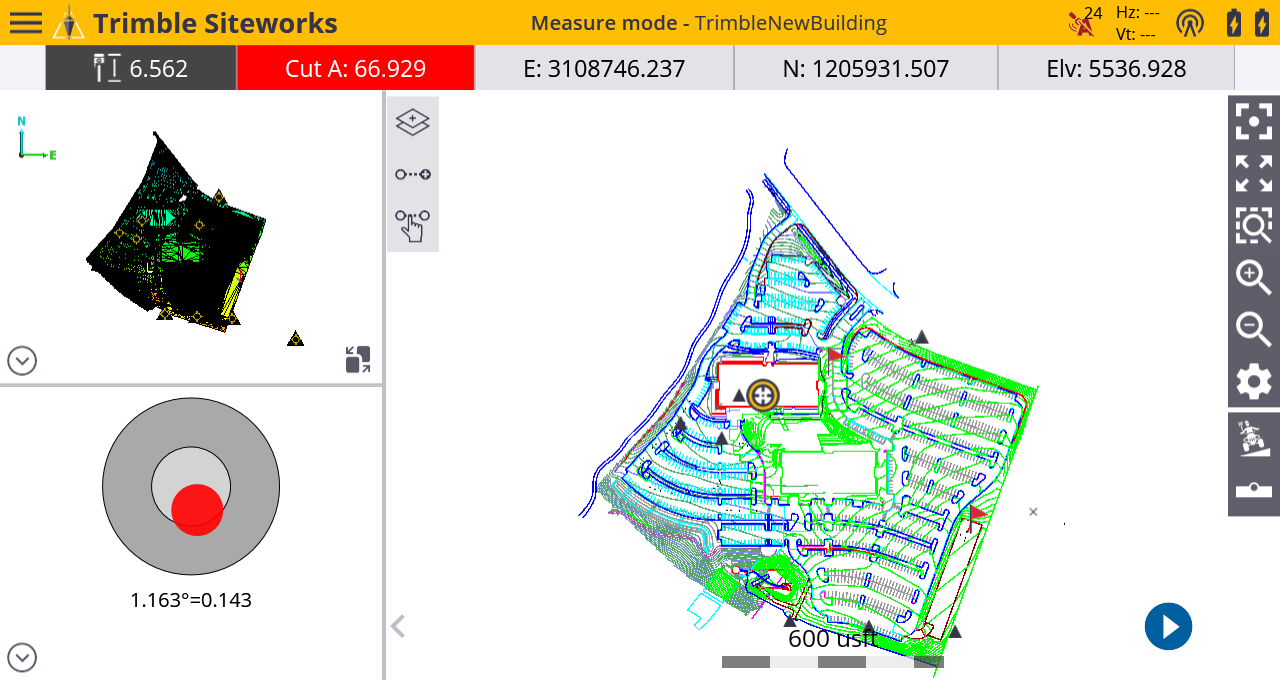Select the small x marker east of site

pyautogui.click(x=1033, y=511)
